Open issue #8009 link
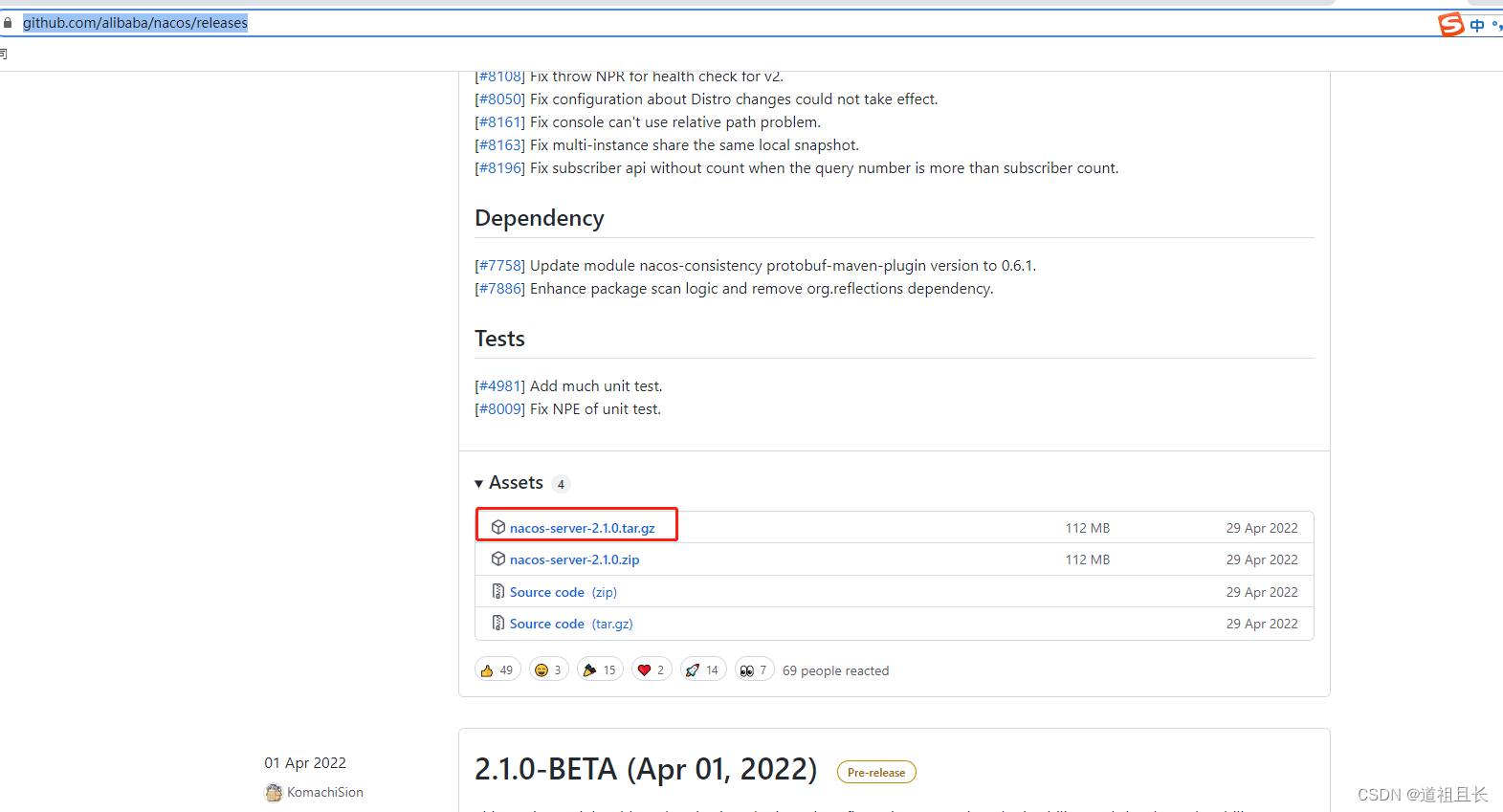 [499, 409]
